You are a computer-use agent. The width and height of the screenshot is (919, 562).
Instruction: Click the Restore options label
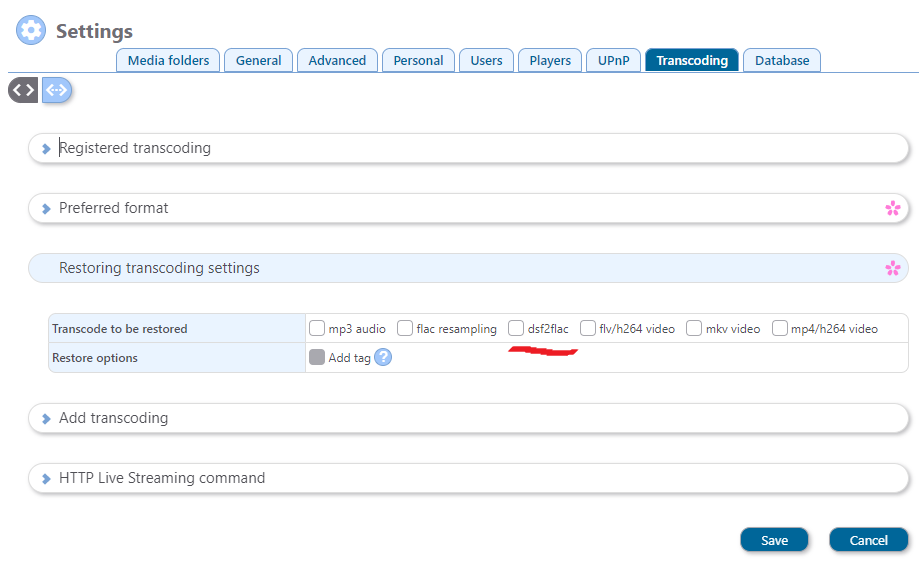pyautogui.click(x=95, y=357)
